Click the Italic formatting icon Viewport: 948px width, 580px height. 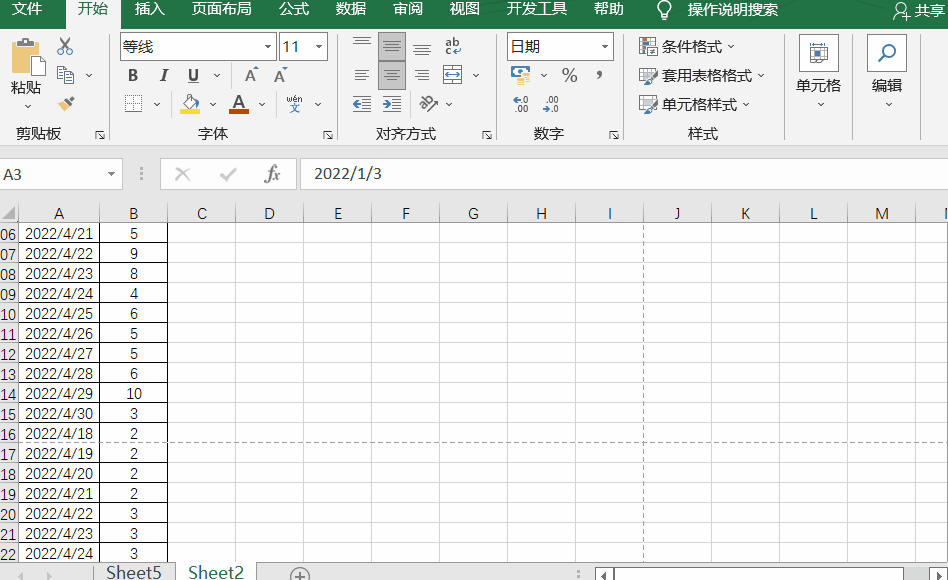[x=164, y=75]
